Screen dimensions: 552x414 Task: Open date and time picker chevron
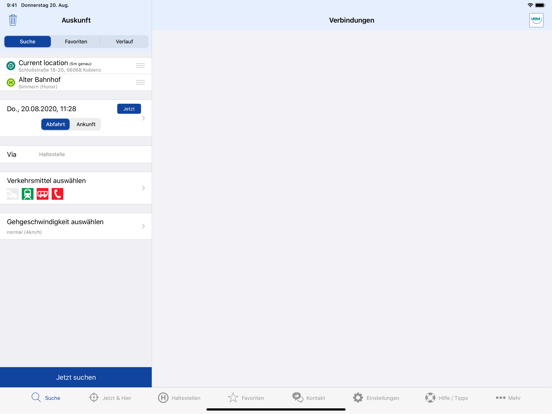[x=143, y=118]
